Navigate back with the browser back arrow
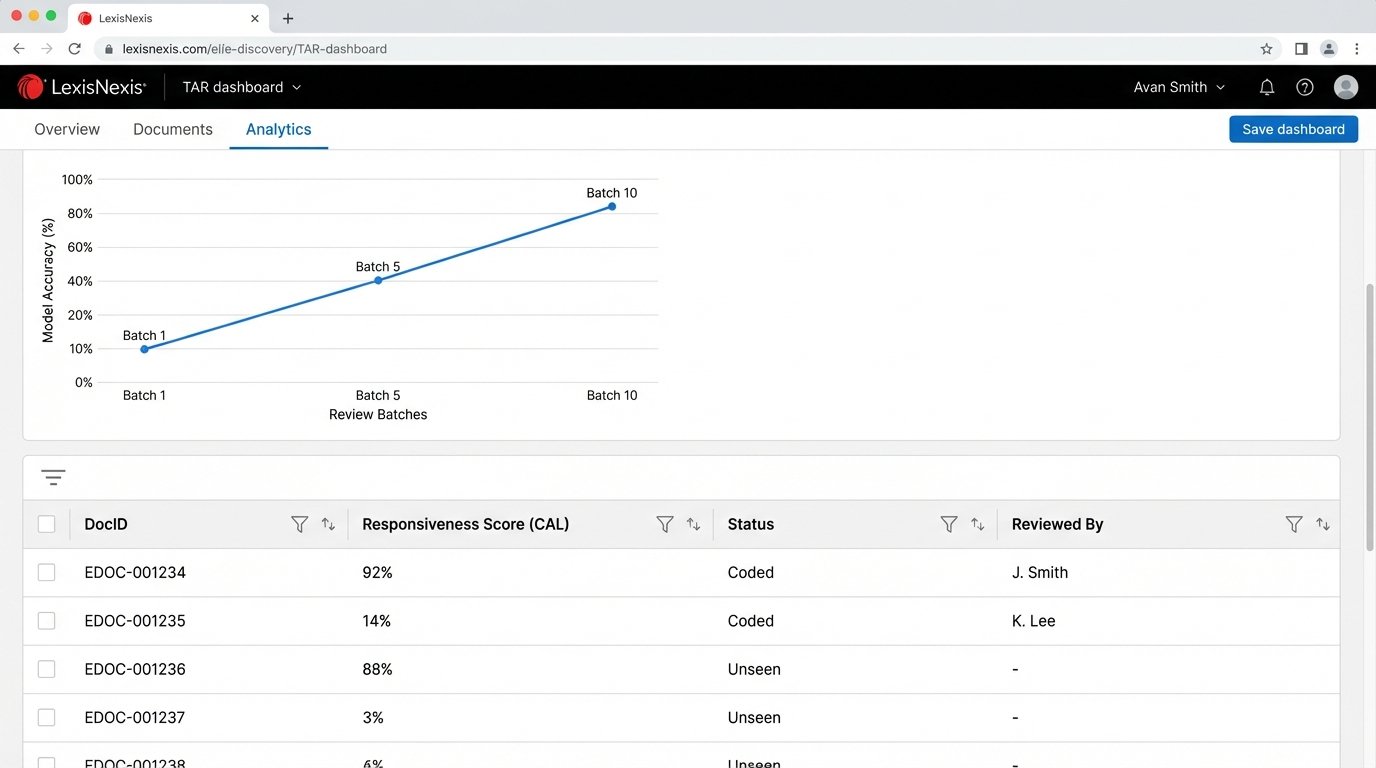Screen dimensions: 1376x768 [x=18, y=48]
